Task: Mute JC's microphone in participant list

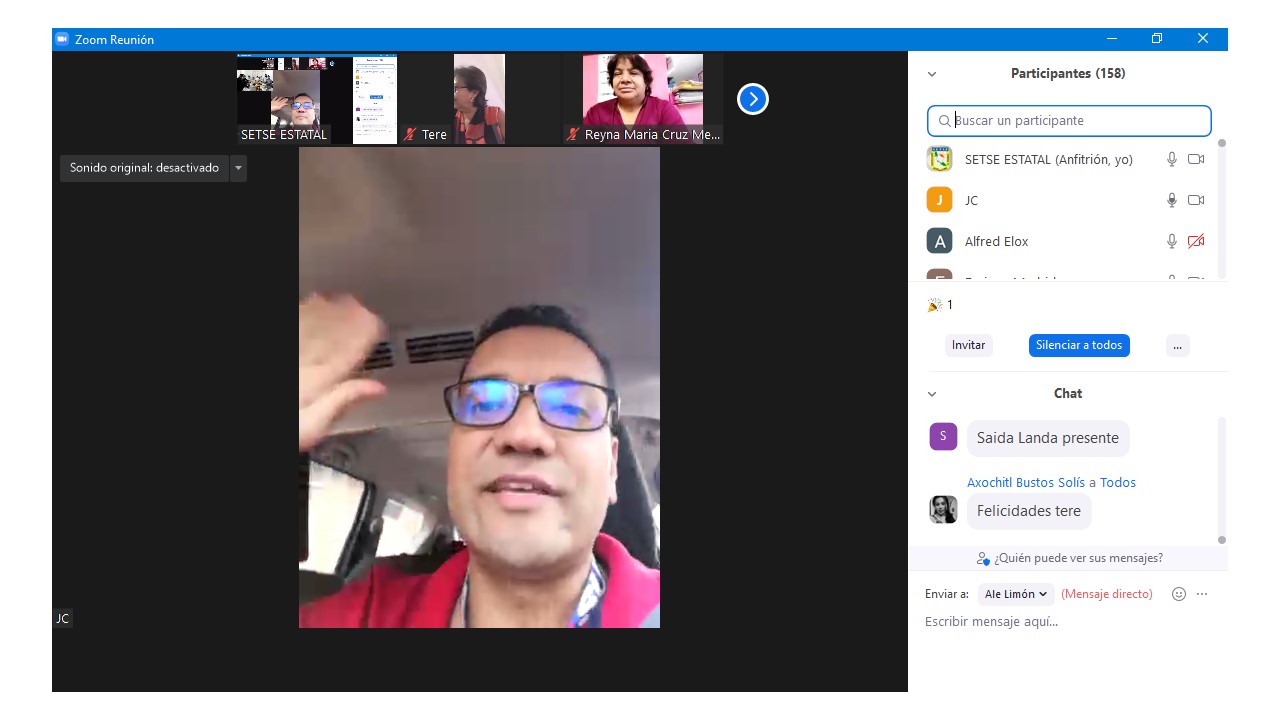Action: click(x=1172, y=200)
